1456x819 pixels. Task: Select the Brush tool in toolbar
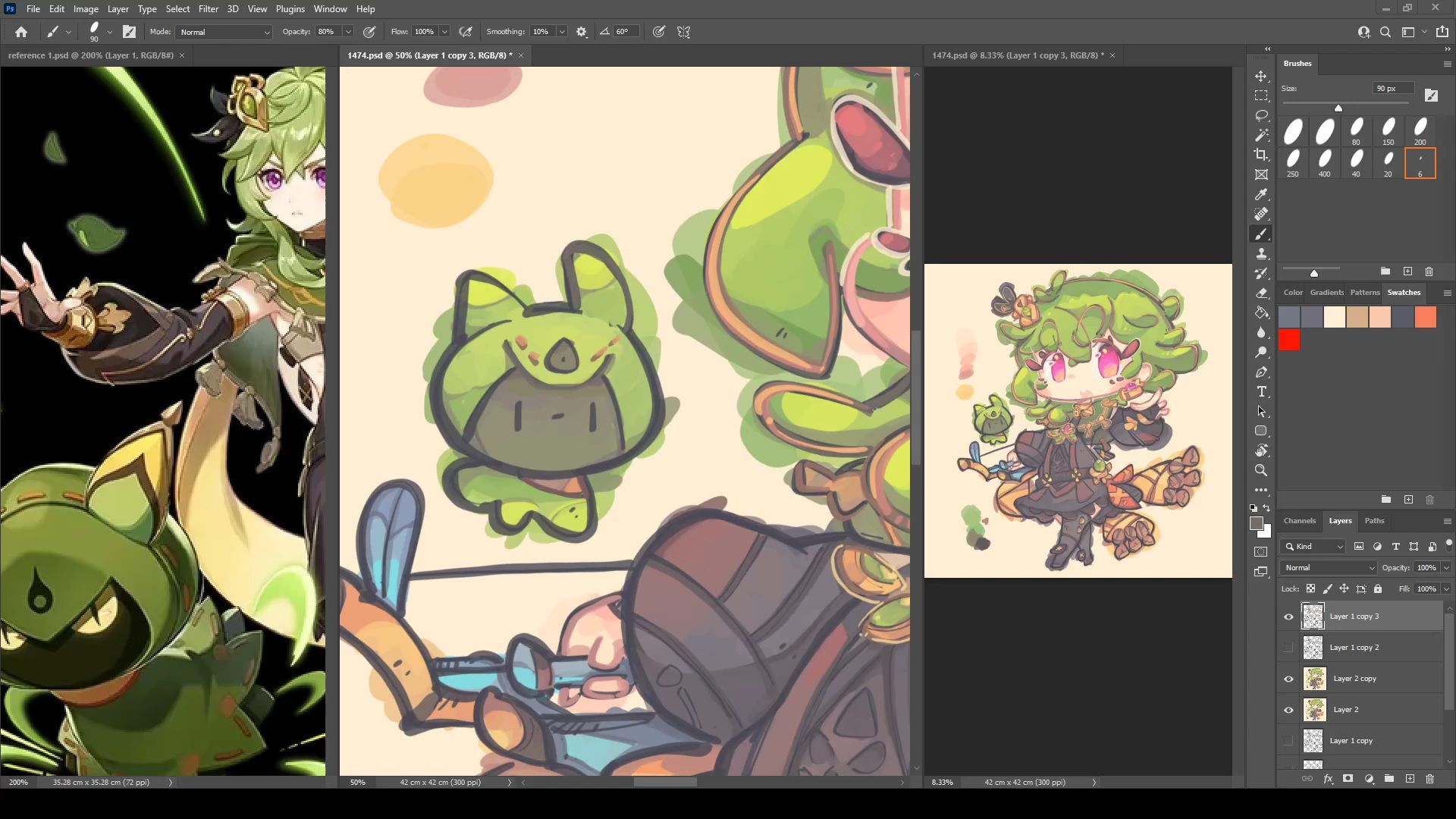point(1261,234)
